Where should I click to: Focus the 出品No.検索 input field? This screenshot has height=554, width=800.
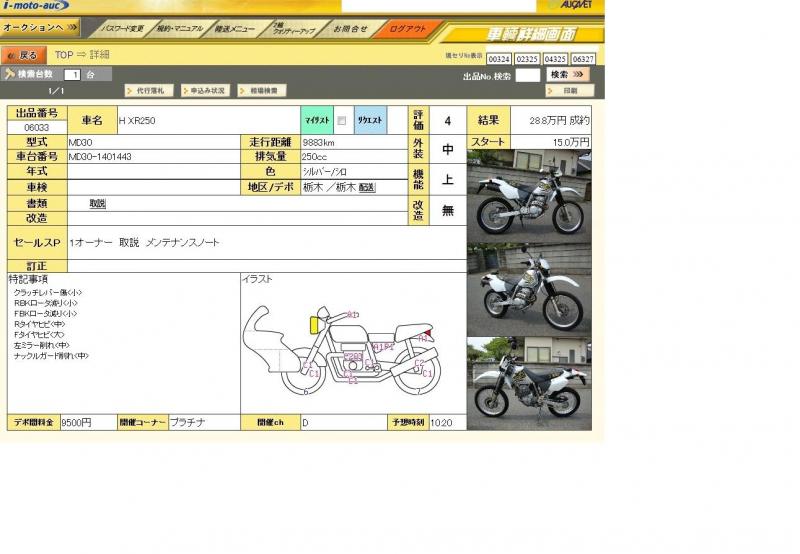point(528,75)
